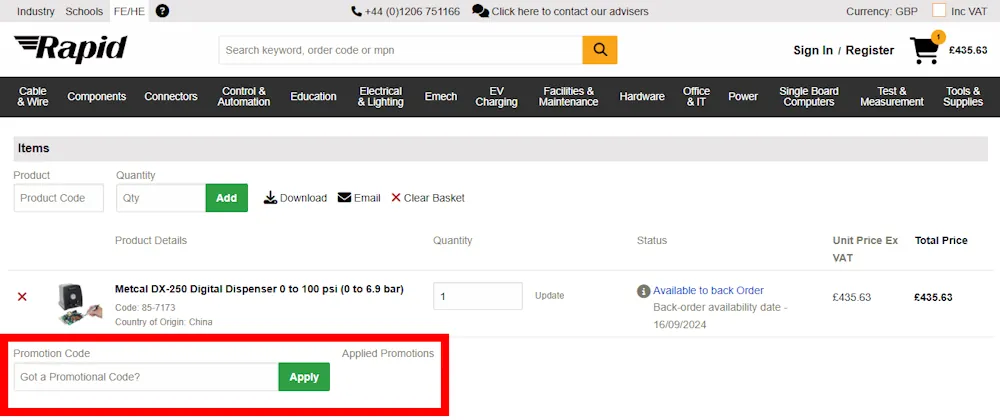Click the Rapid logo

[x=70, y=50]
